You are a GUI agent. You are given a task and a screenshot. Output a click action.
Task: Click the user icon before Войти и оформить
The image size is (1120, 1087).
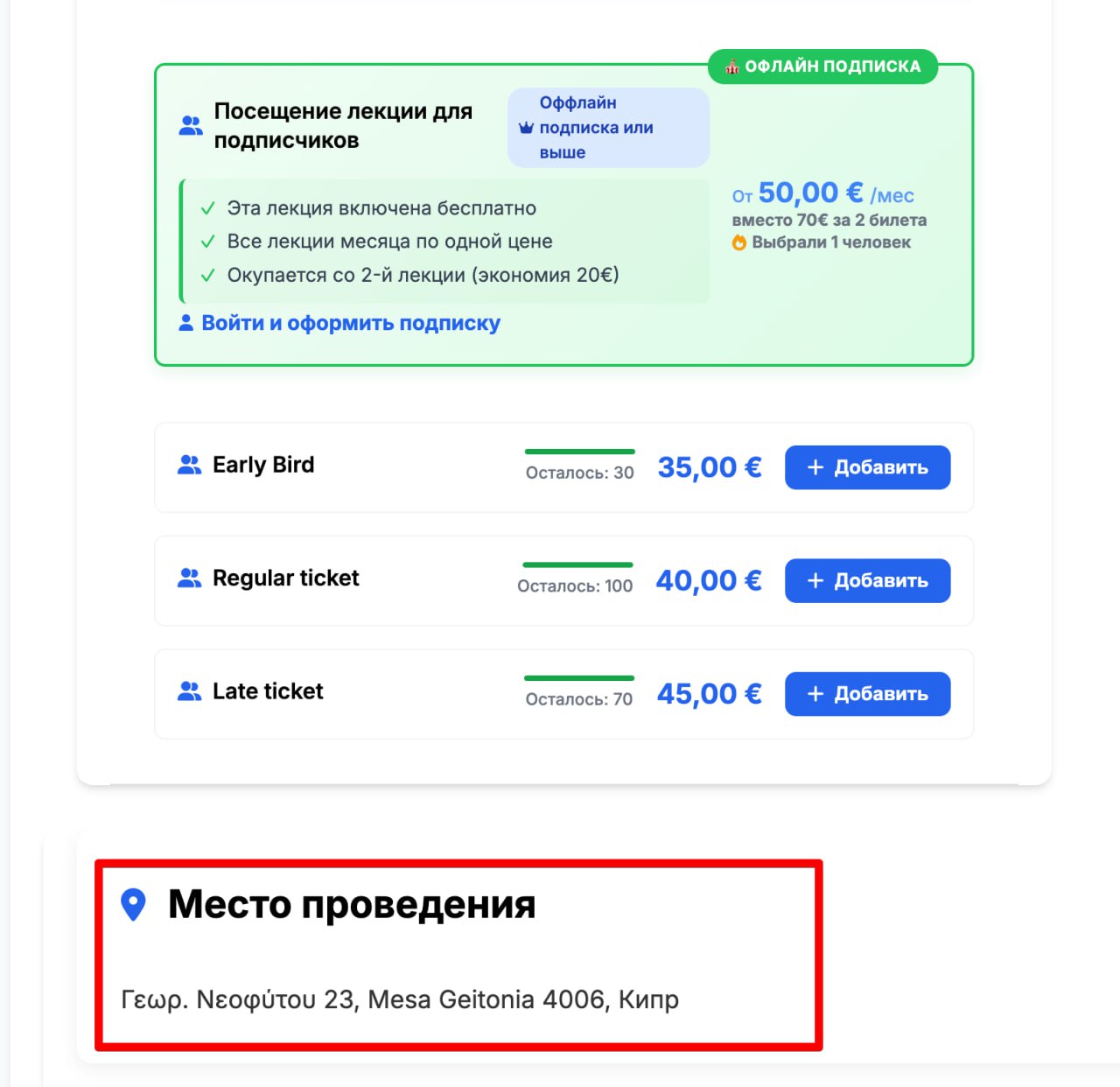(185, 323)
